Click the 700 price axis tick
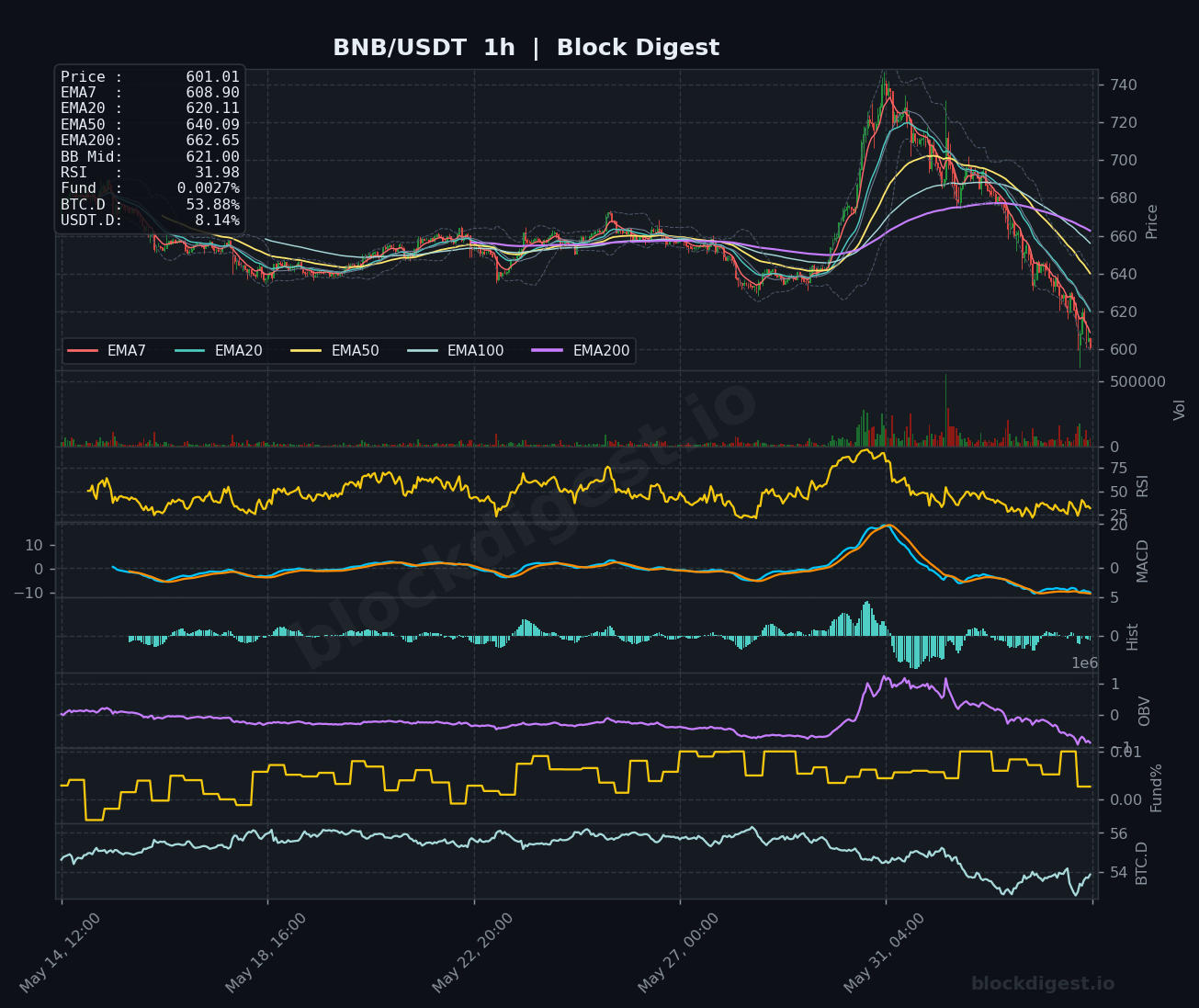Screen dimensions: 1199x1008 [1123, 161]
